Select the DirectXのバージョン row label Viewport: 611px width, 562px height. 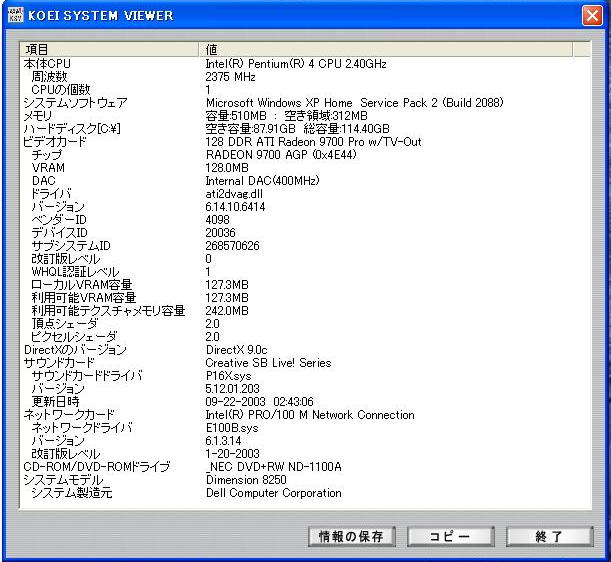pos(75,350)
